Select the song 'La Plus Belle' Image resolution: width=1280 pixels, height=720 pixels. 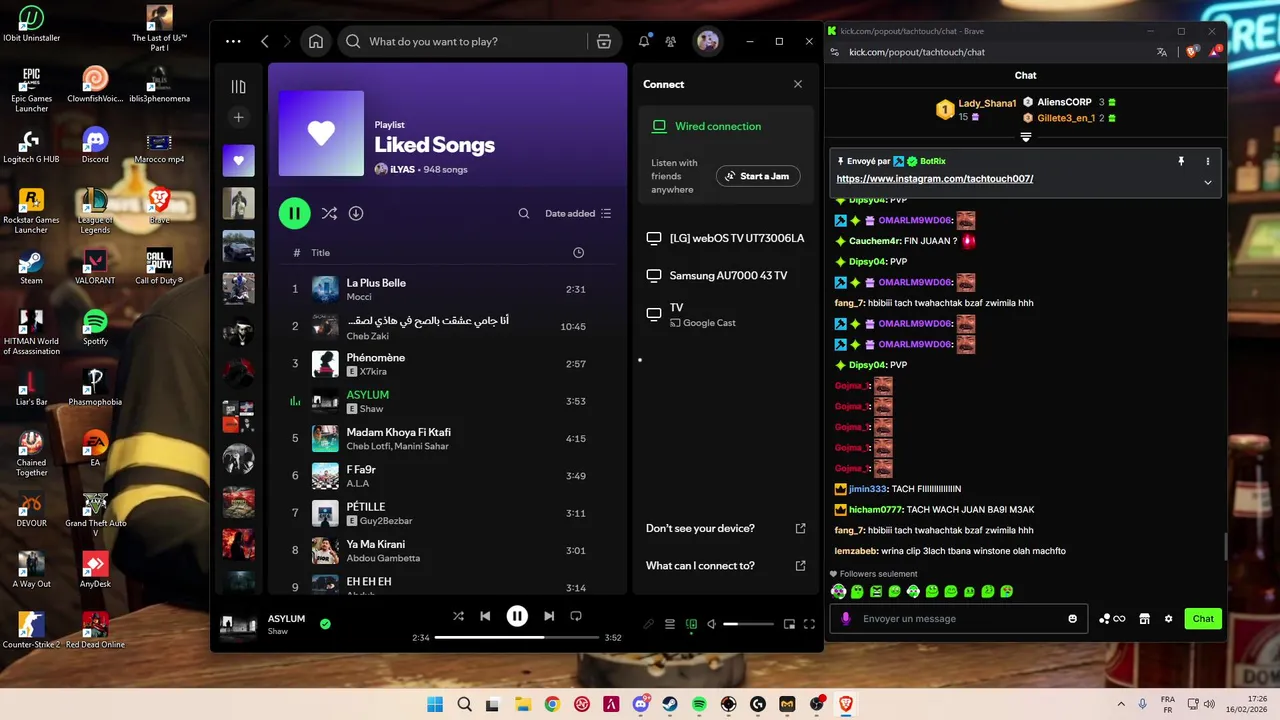point(447,289)
